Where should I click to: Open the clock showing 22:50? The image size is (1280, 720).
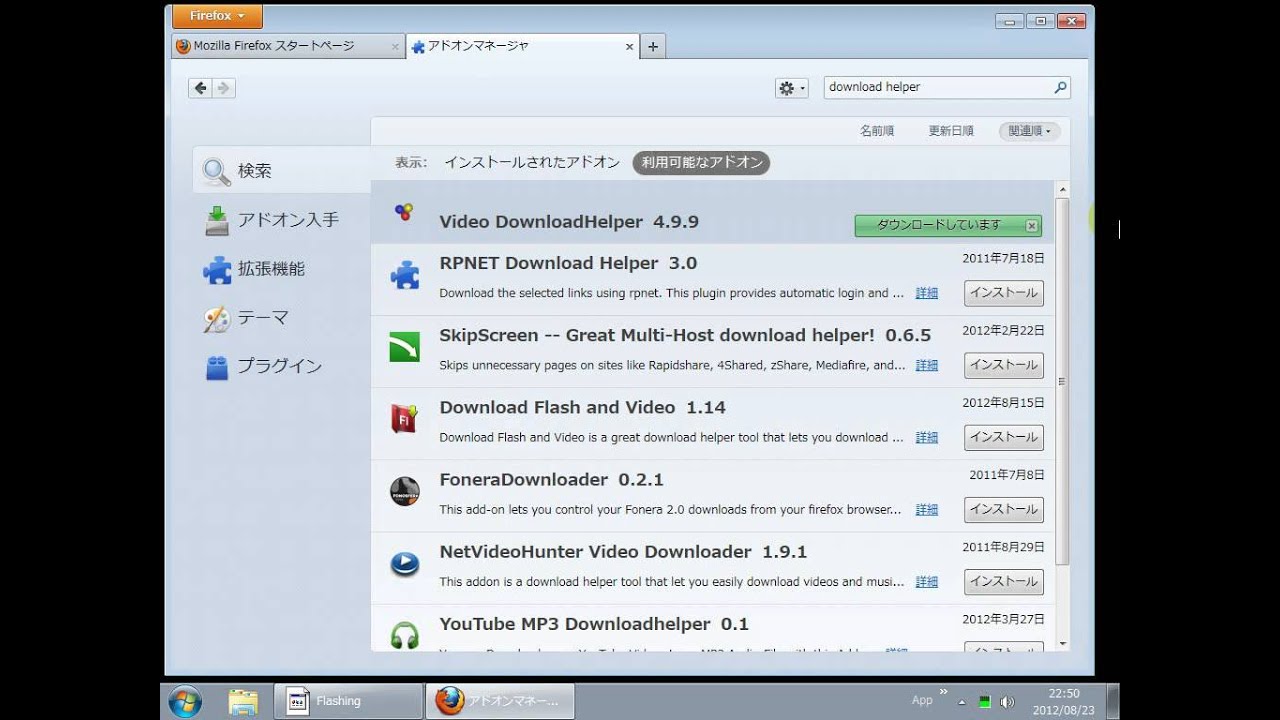(x=1063, y=701)
